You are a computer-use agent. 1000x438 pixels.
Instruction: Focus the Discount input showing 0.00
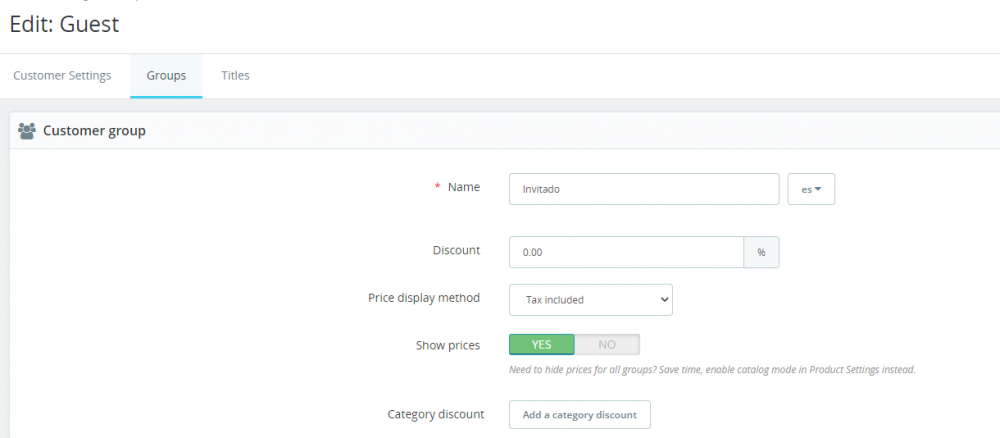(626, 252)
